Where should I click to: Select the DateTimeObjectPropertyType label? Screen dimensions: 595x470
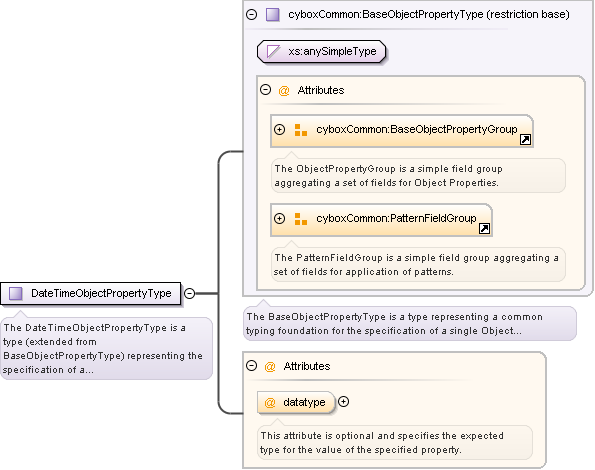[x=101, y=293]
